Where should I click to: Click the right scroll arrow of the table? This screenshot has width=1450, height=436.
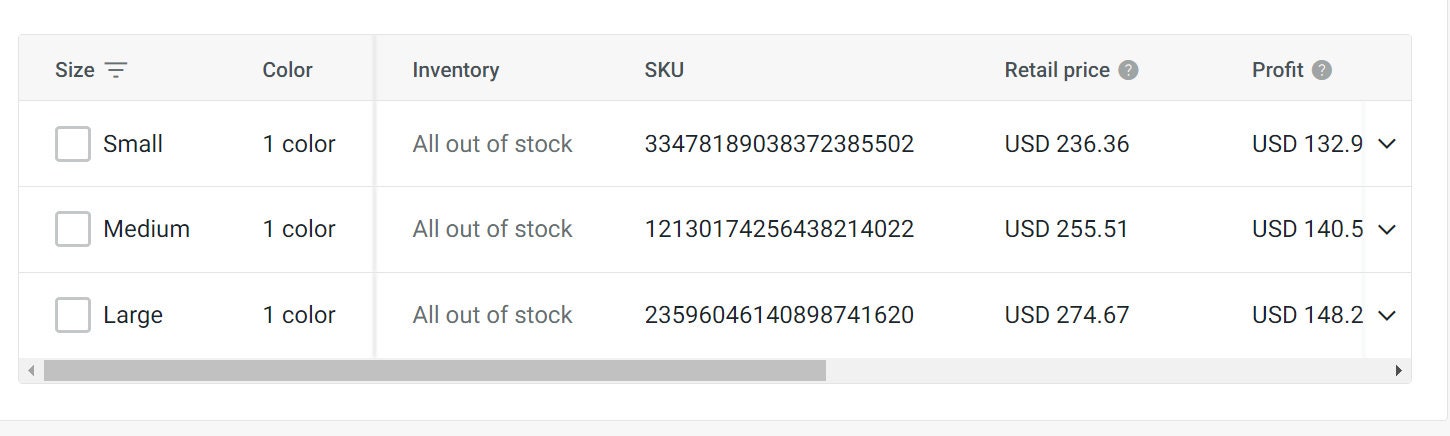click(x=1398, y=371)
